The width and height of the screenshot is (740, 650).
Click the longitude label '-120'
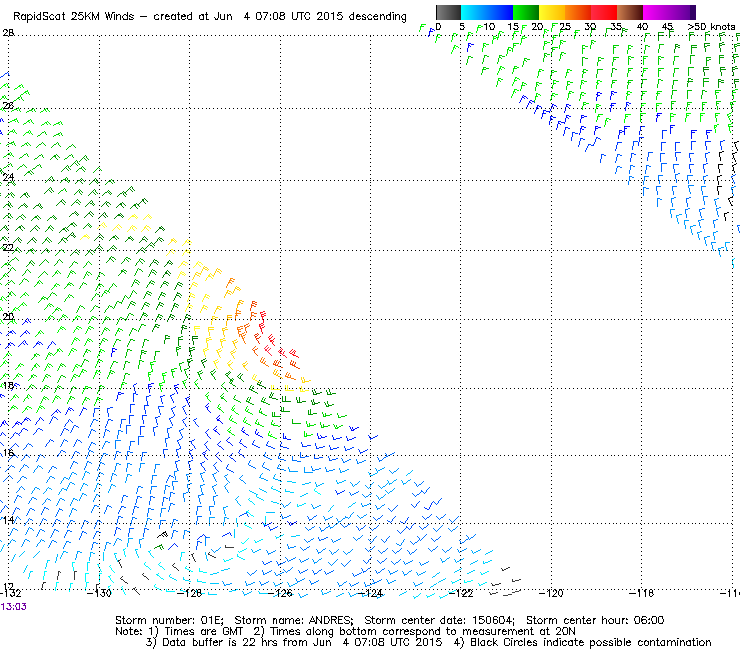pos(551,593)
